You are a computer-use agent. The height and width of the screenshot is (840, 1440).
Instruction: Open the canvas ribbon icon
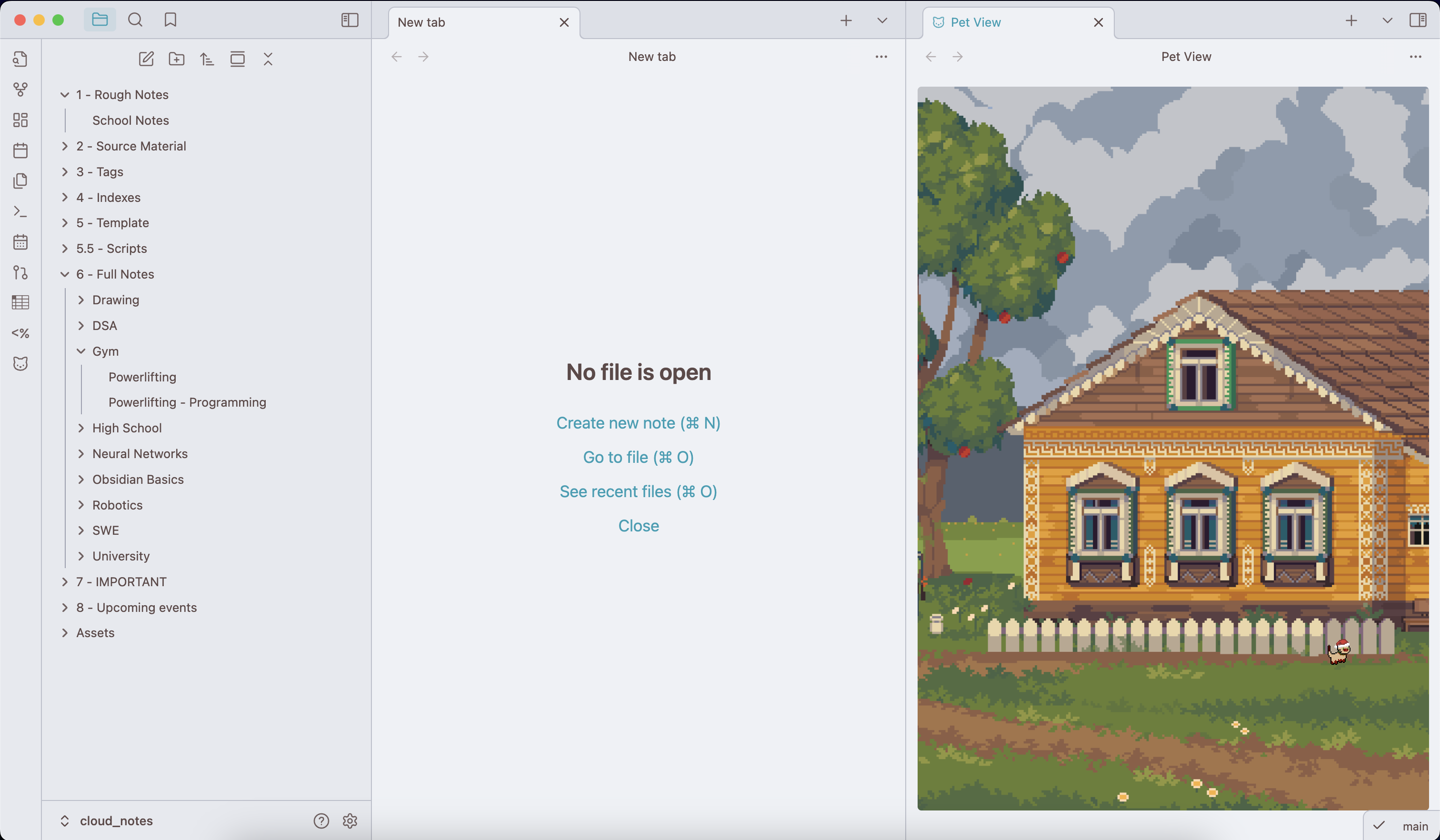(20, 120)
